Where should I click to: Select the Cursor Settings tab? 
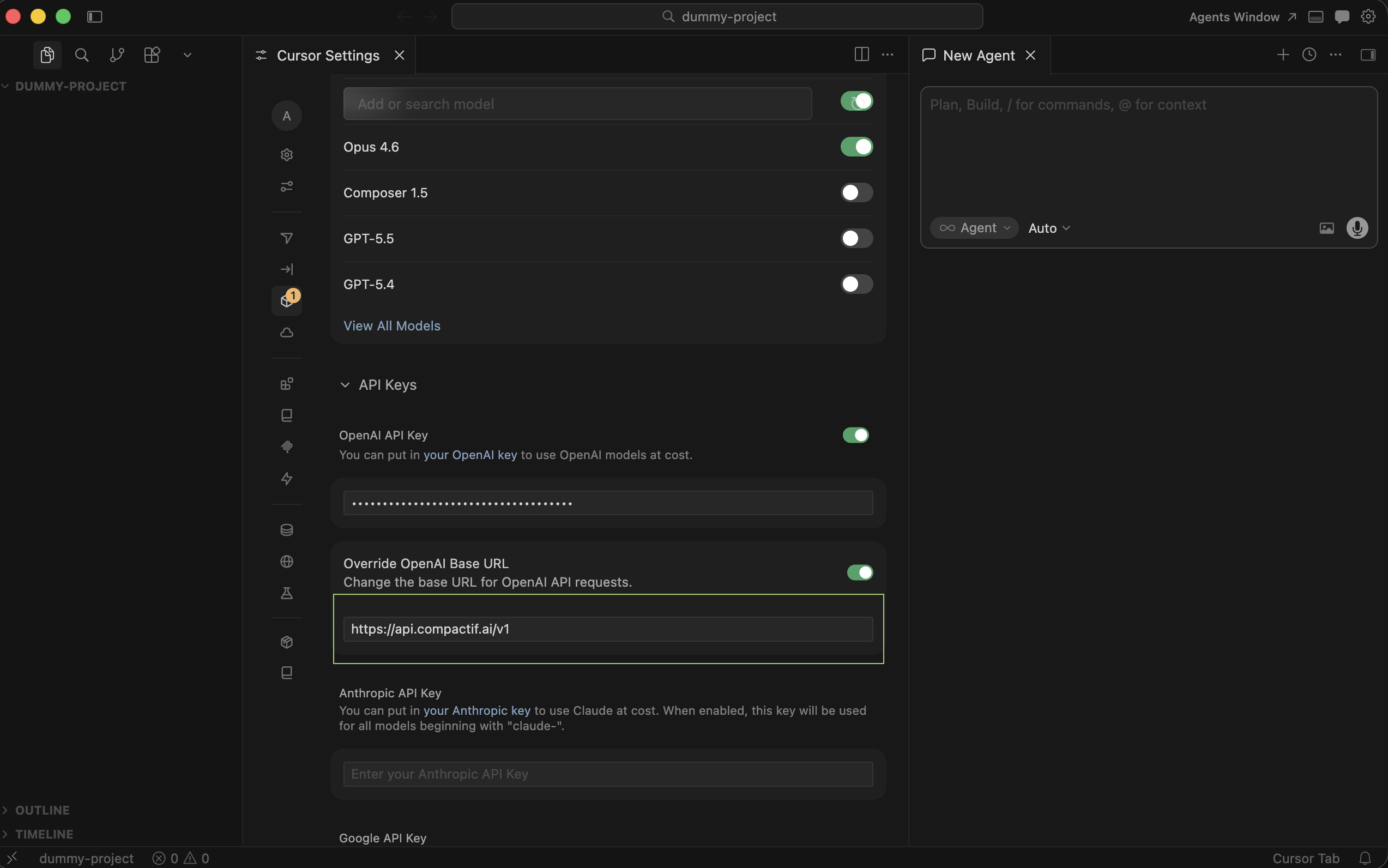click(328, 55)
